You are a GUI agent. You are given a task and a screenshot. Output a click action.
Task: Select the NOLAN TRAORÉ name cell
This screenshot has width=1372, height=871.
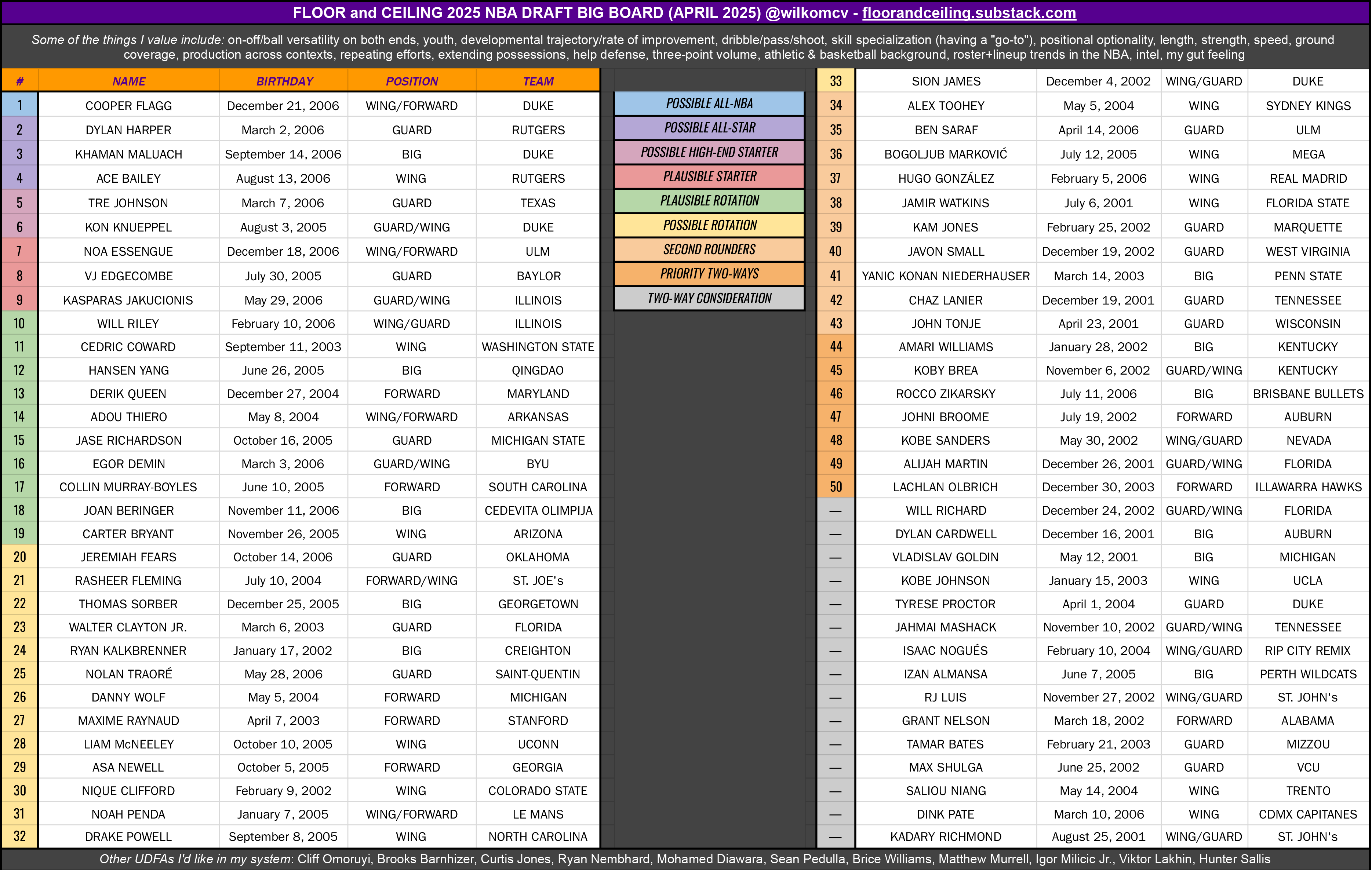pyautogui.click(x=129, y=674)
